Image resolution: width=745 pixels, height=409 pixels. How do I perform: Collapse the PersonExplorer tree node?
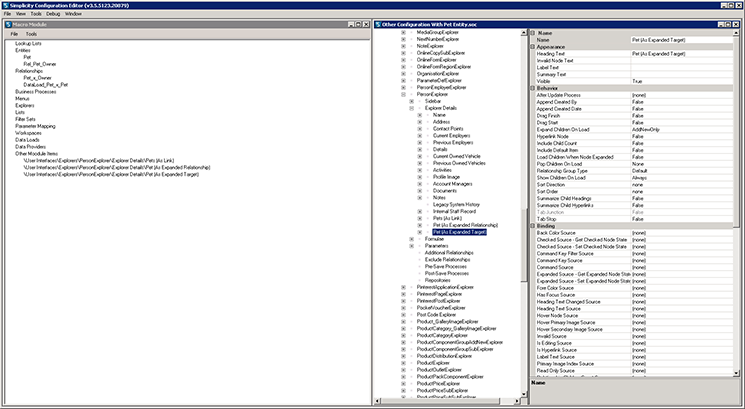pos(403,95)
